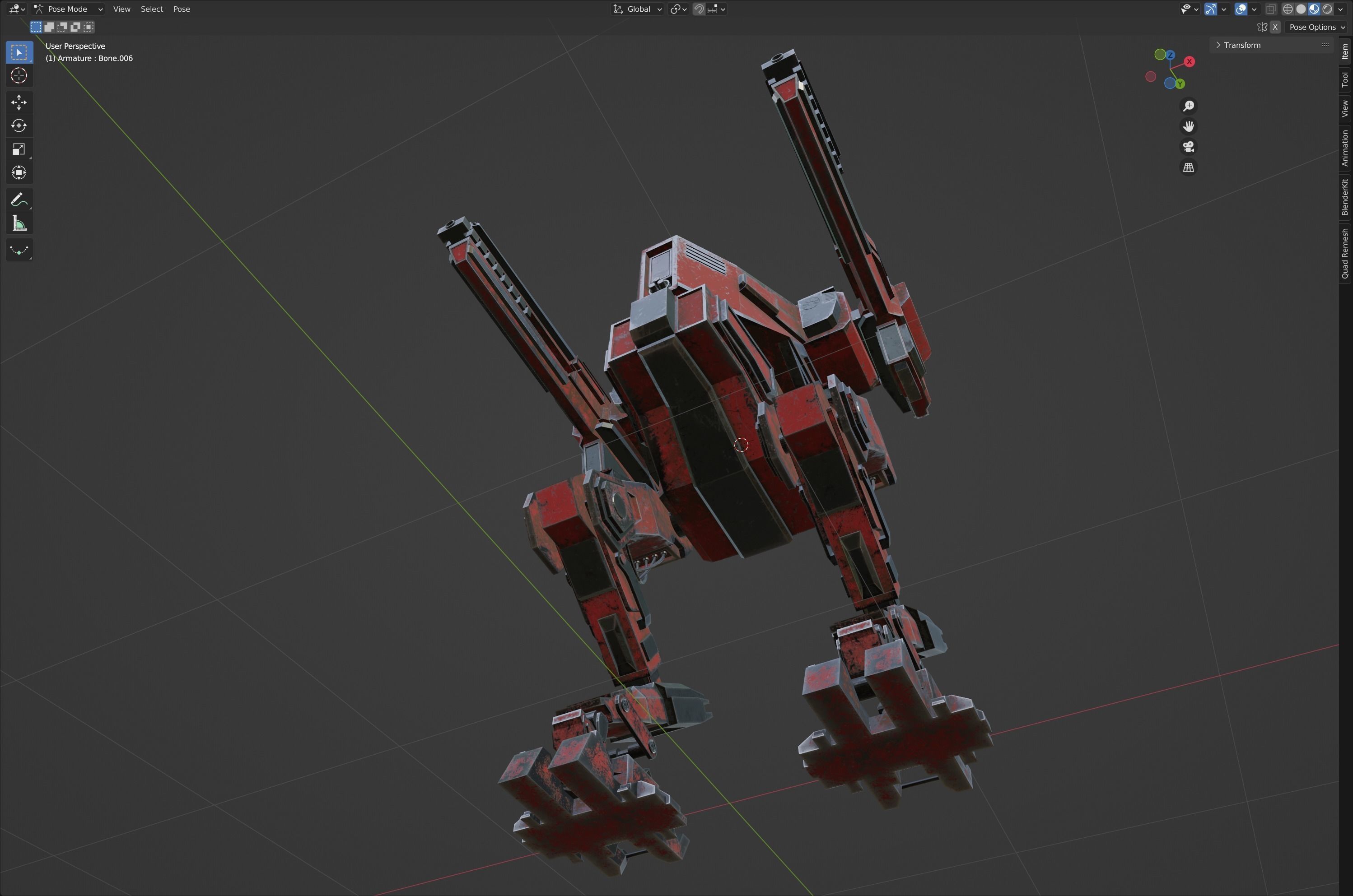Image resolution: width=1353 pixels, height=896 pixels.
Task: Open the editor type selector
Action: pos(17,9)
